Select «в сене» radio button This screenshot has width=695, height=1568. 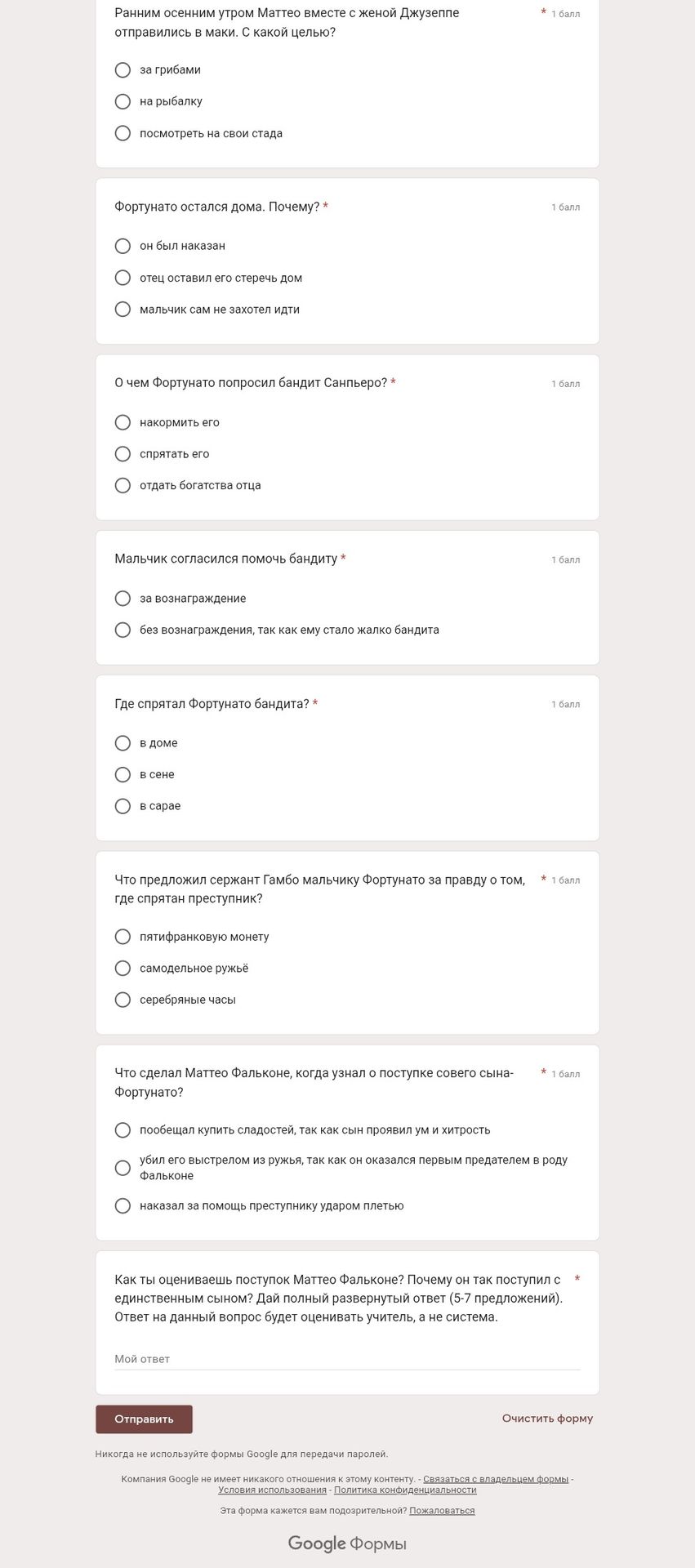click(123, 774)
